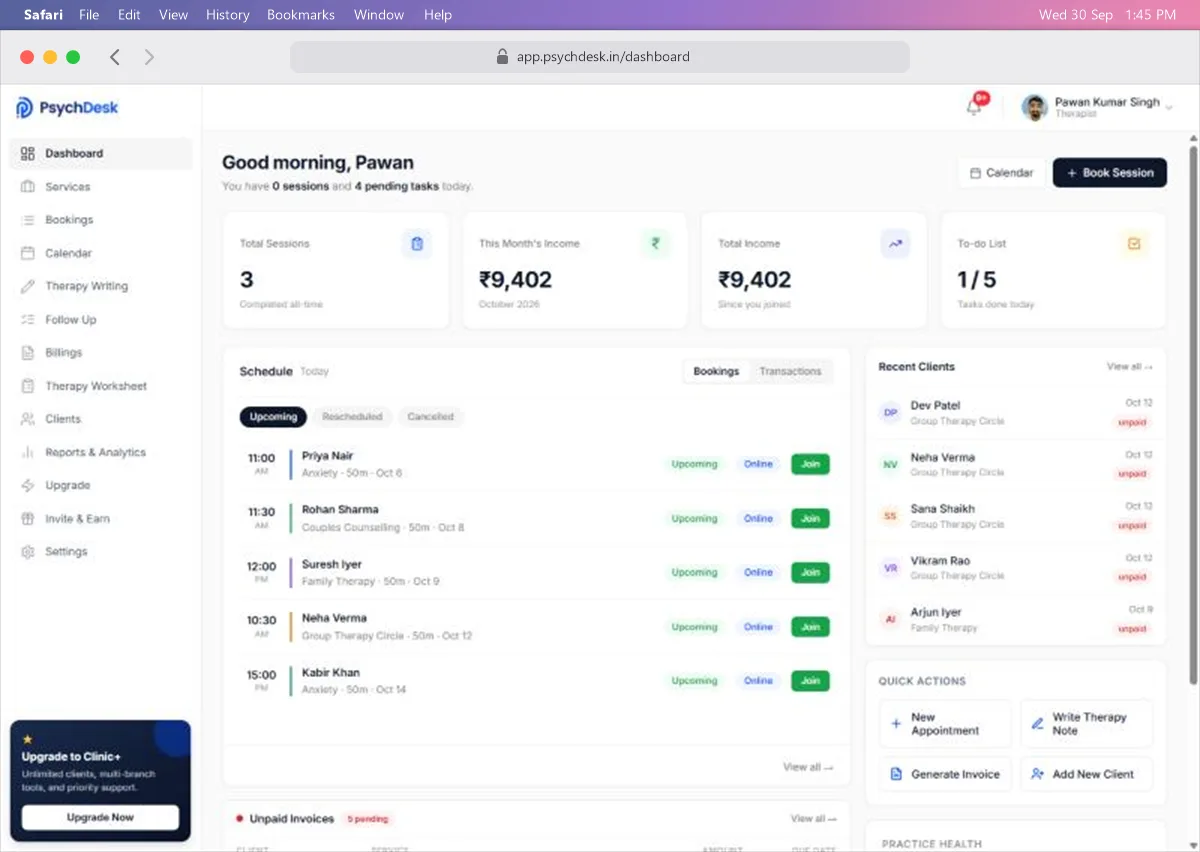
Task: Open Billings in the sidebar
Action: click(x=100, y=353)
